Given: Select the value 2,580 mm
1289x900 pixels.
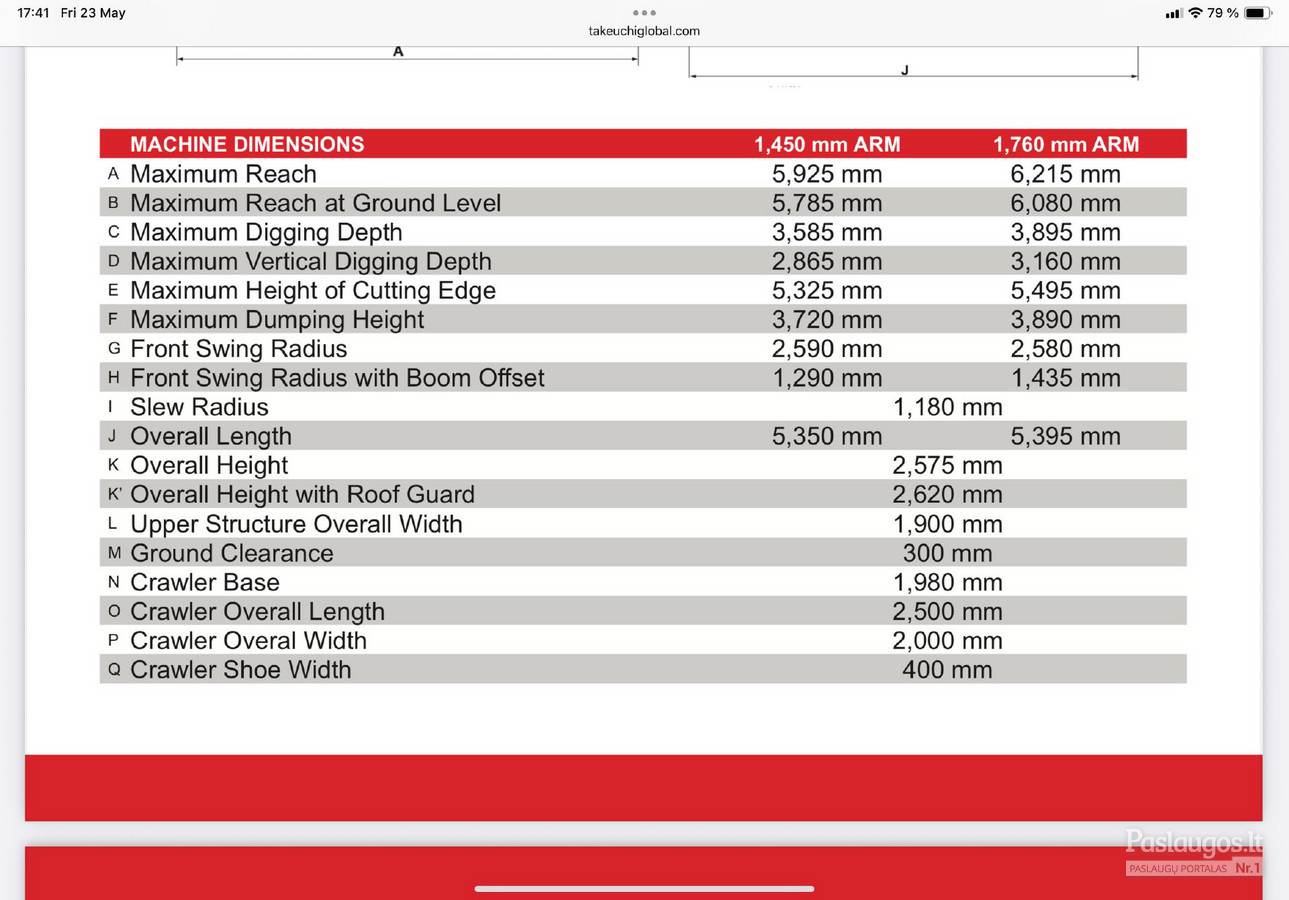Looking at the screenshot, I should coord(1066,349).
